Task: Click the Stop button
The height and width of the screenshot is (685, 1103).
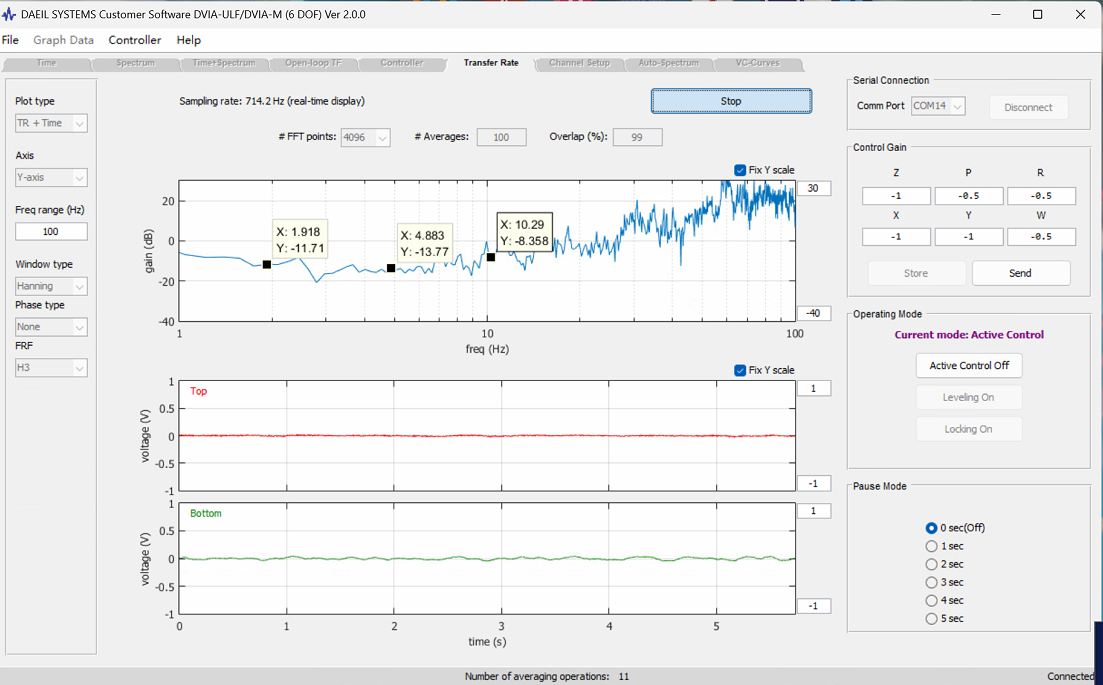Action: pos(731,101)
